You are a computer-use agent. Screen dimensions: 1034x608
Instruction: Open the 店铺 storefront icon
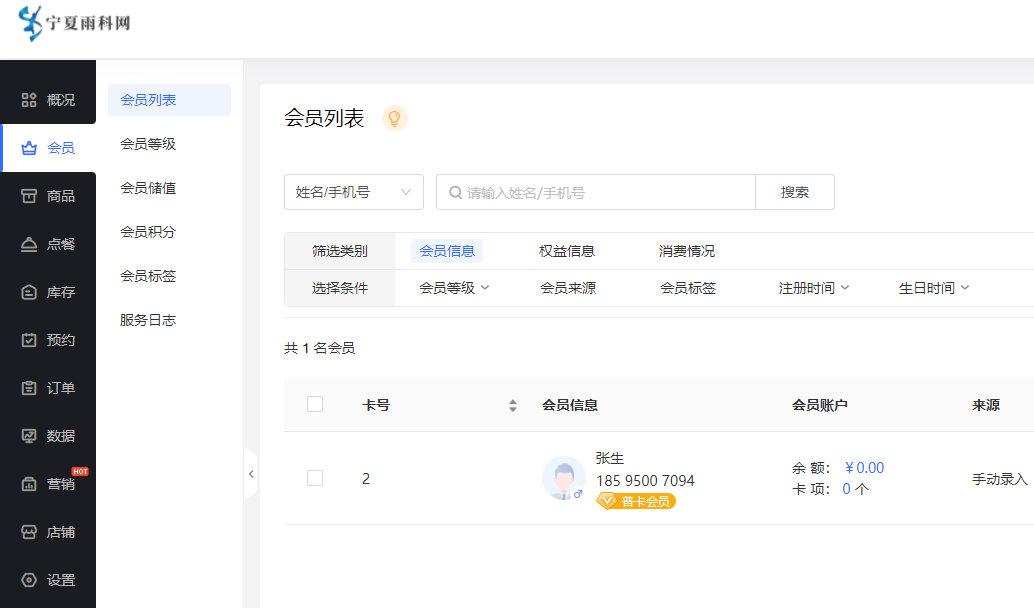pyautogui.click(x=29, y=532)
